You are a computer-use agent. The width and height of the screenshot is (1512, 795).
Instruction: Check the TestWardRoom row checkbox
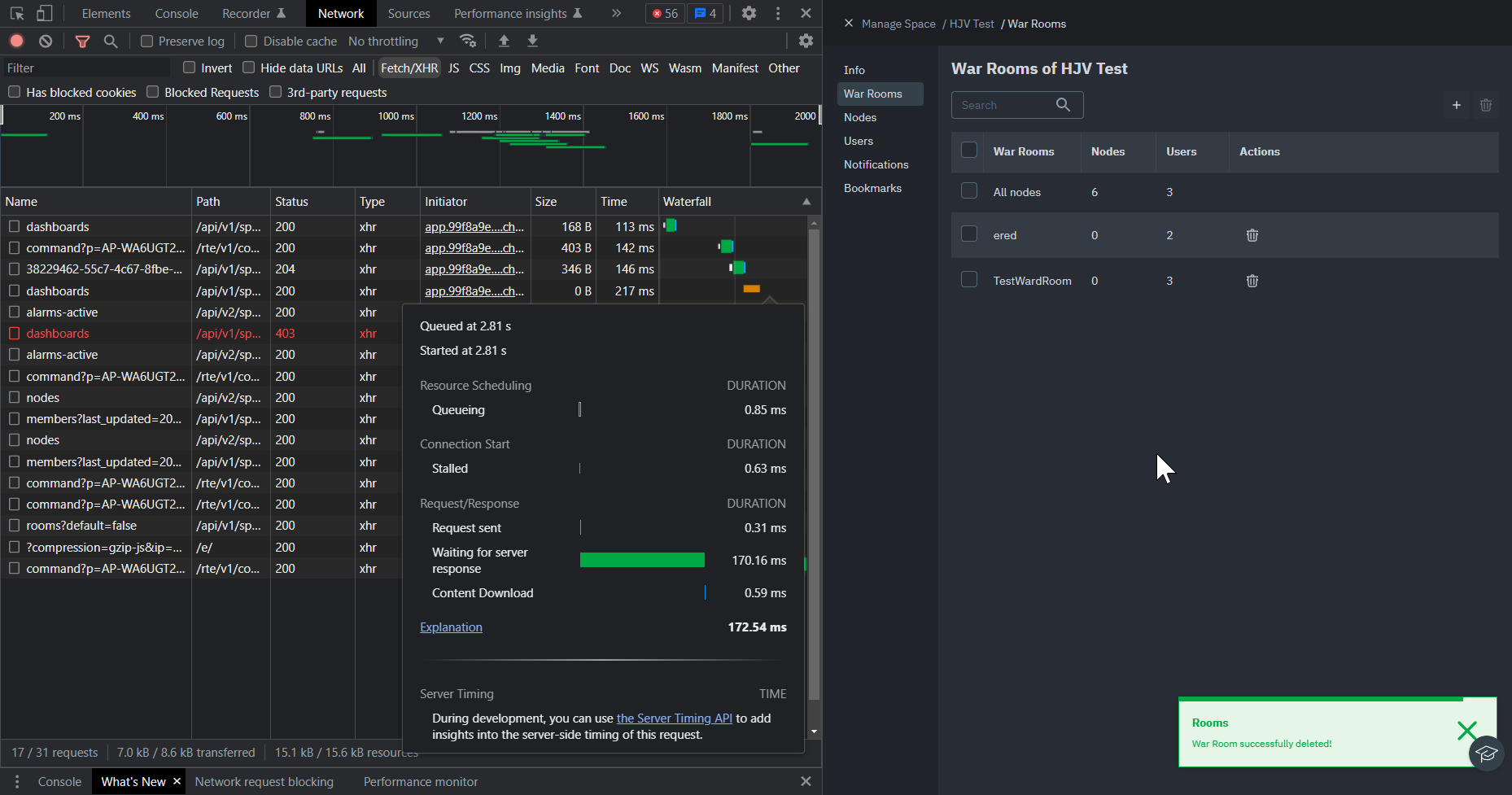click(969, 280)
